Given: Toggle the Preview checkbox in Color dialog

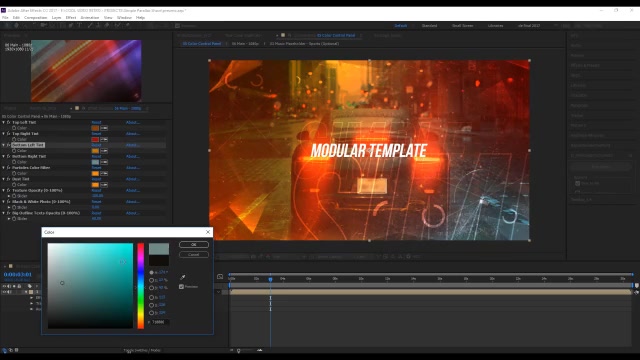Looking at the screenshot, I should (181, 287).
